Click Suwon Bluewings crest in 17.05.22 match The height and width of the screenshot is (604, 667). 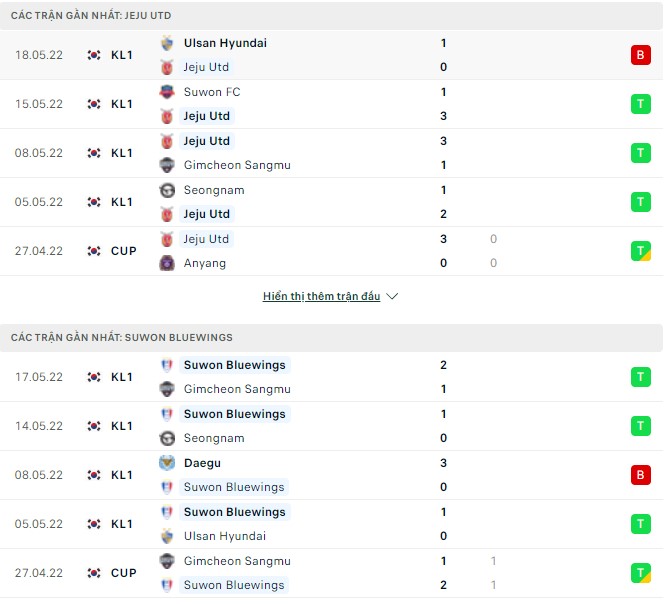(x=167, y=365)
